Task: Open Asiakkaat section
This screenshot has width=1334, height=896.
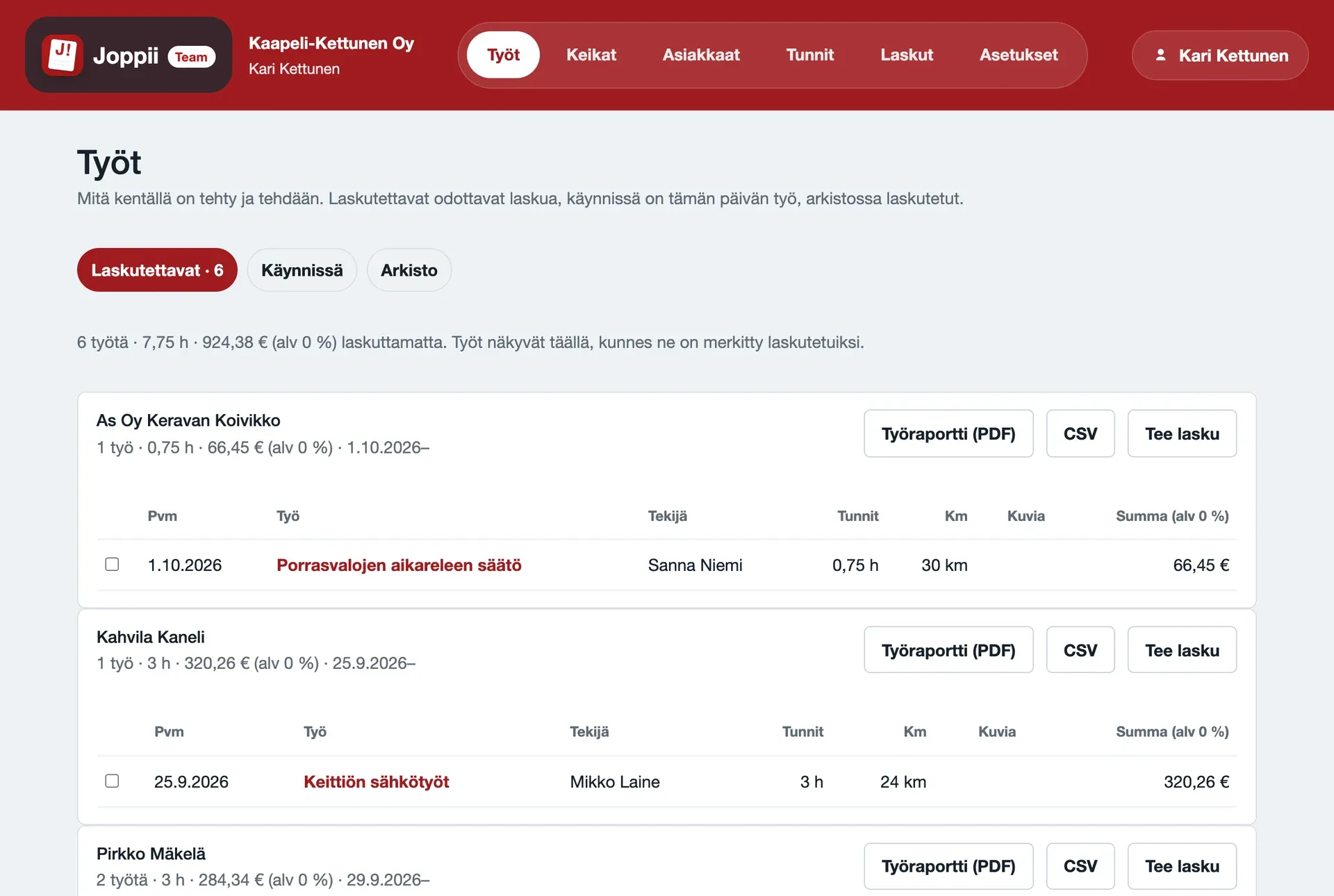Action: tap(701, 55)
